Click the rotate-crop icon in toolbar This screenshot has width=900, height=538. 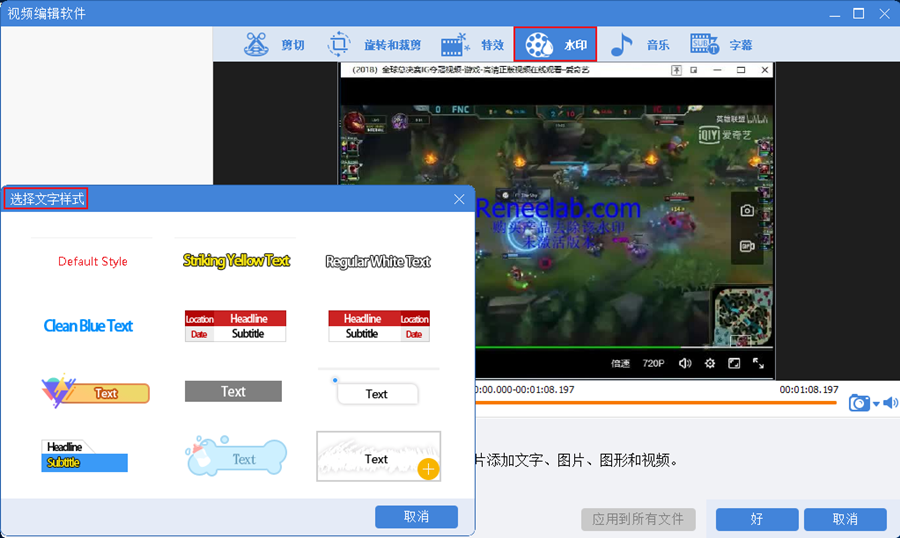click(339, 44)
